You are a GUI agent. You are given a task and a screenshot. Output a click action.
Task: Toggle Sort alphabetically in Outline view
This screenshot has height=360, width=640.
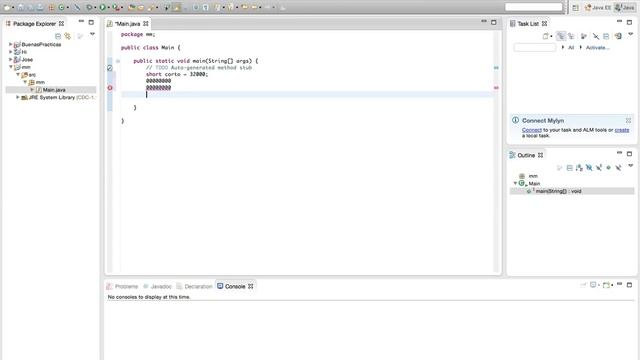pos(579,168)
